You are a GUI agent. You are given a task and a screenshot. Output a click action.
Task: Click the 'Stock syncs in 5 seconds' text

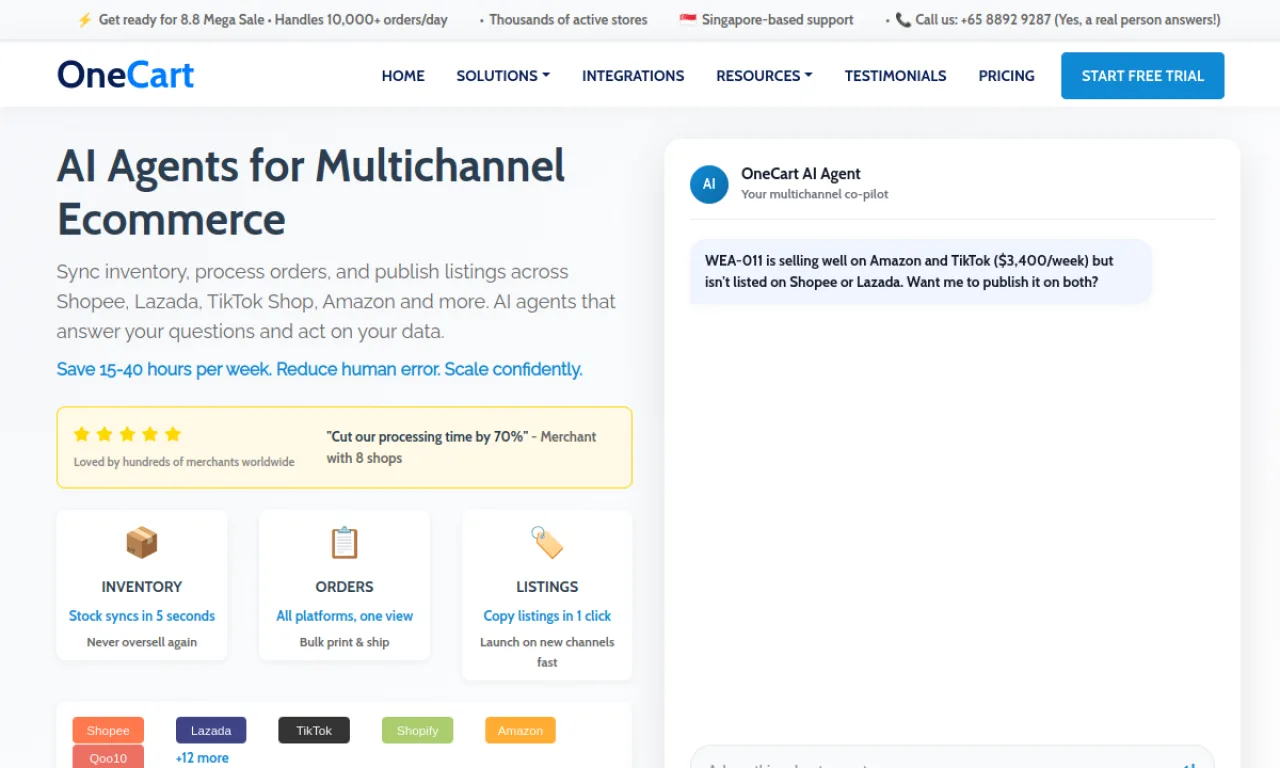[x=142, y=616]
